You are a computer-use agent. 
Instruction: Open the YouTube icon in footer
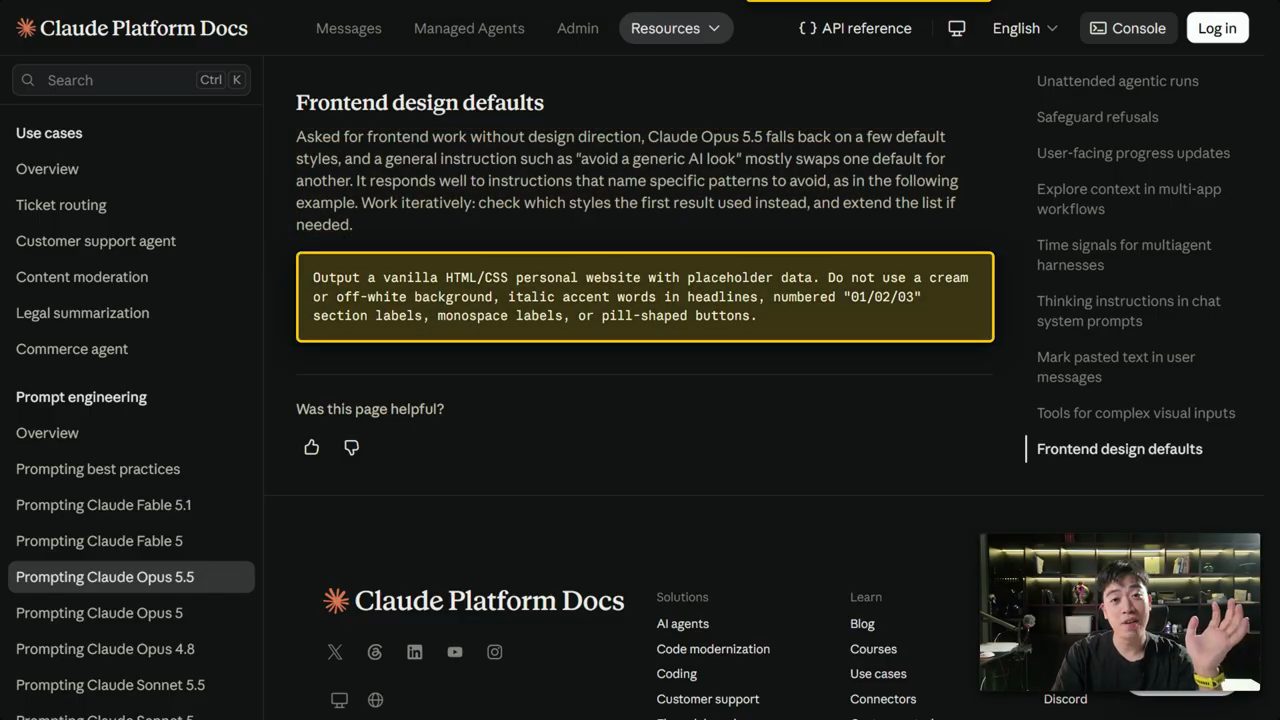455,652
